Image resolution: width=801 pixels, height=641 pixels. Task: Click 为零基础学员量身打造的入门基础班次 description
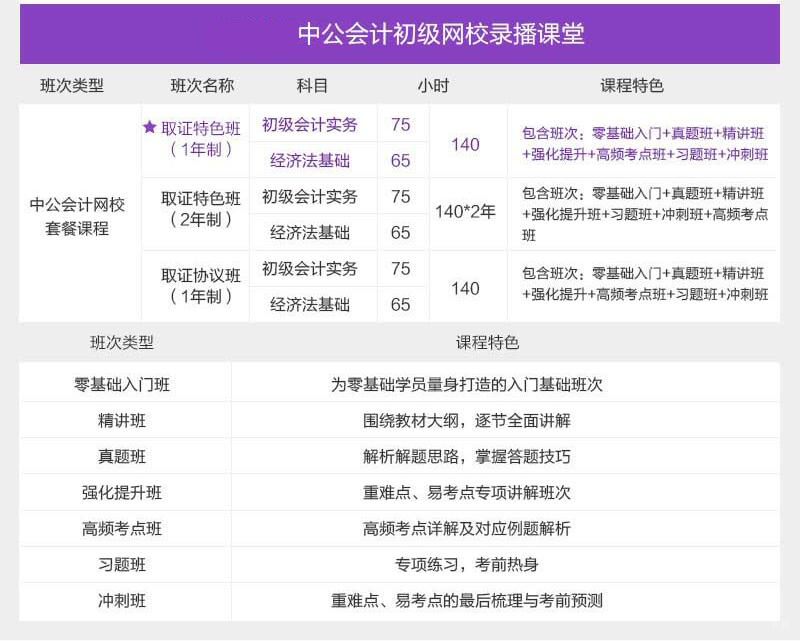pyautogui.click(x=467, y=384)
